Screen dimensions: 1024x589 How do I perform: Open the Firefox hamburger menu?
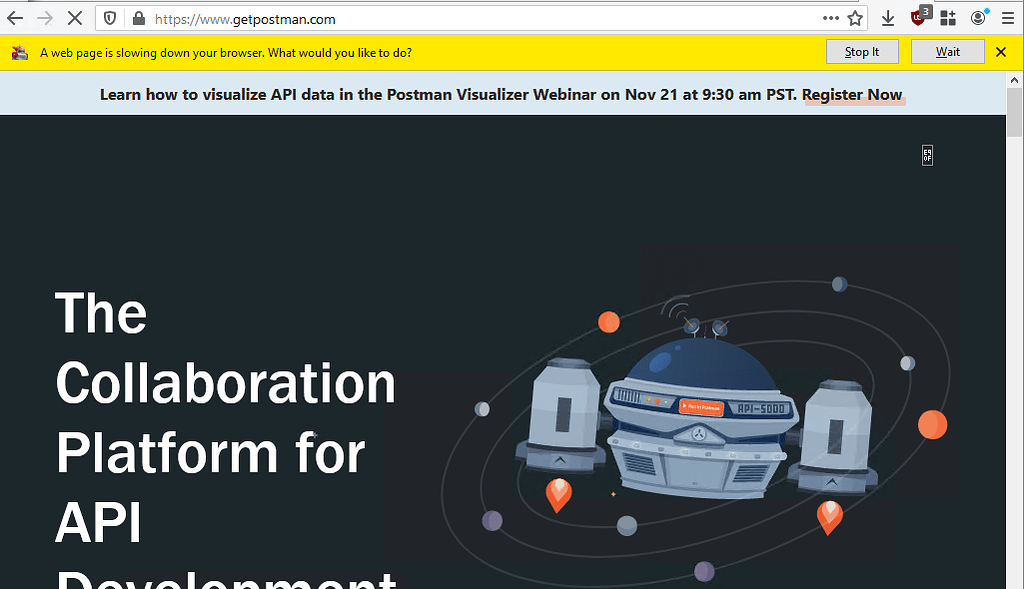pos(1007,17)
